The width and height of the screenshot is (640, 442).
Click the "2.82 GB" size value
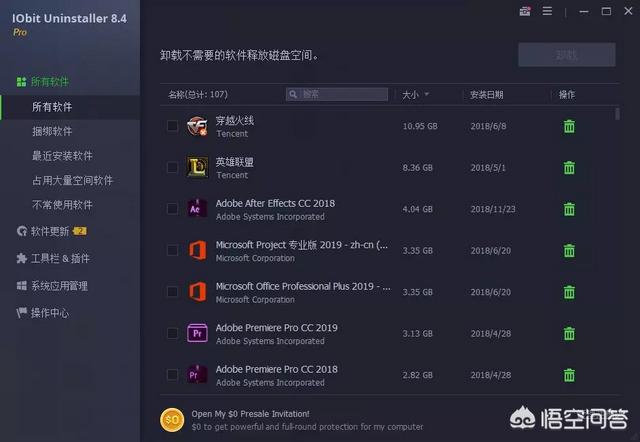point(417,375)
